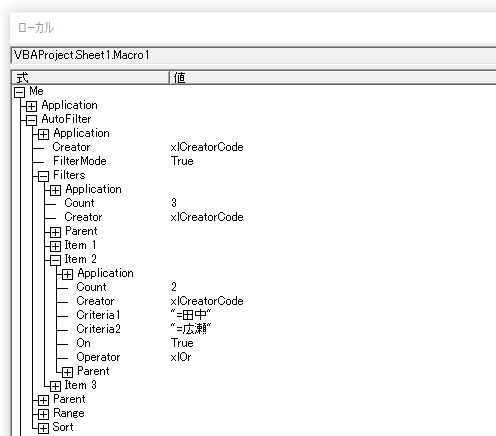
Task: Collapse the Me root node
Action: pos(19,92)
